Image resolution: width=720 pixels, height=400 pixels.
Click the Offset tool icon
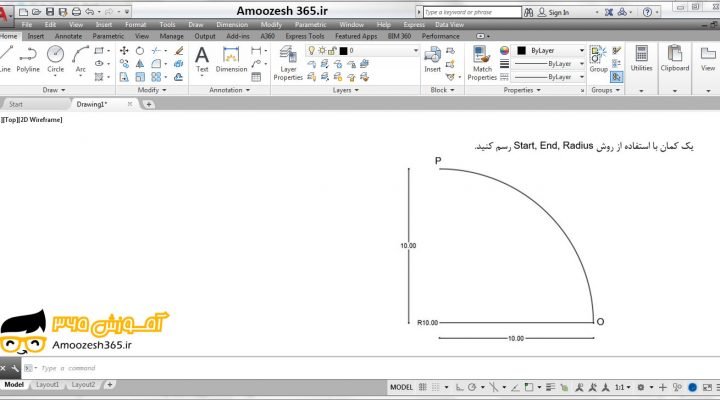coord(179,77)
